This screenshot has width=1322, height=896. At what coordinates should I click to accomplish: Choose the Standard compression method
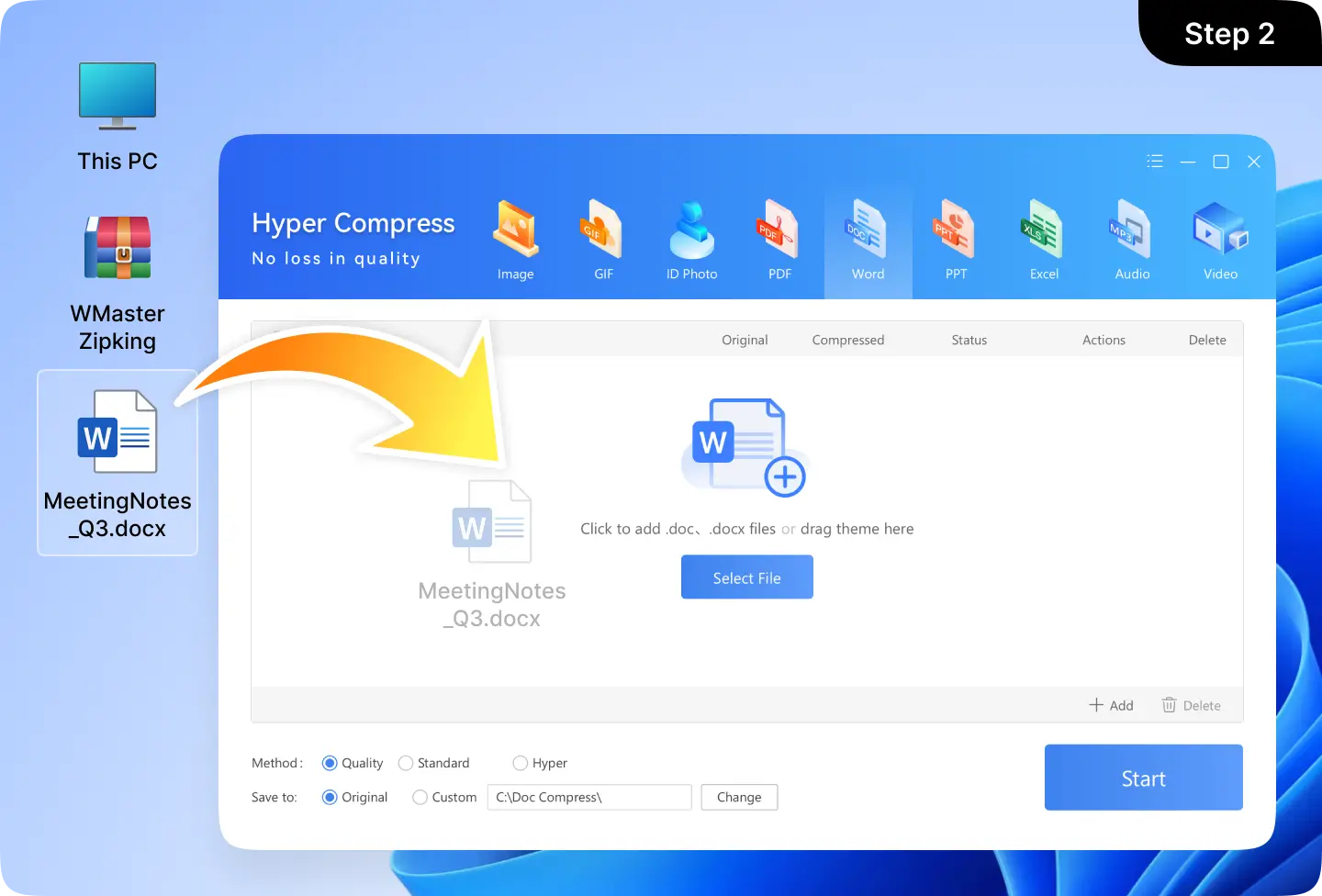click(x=434, y=763)
